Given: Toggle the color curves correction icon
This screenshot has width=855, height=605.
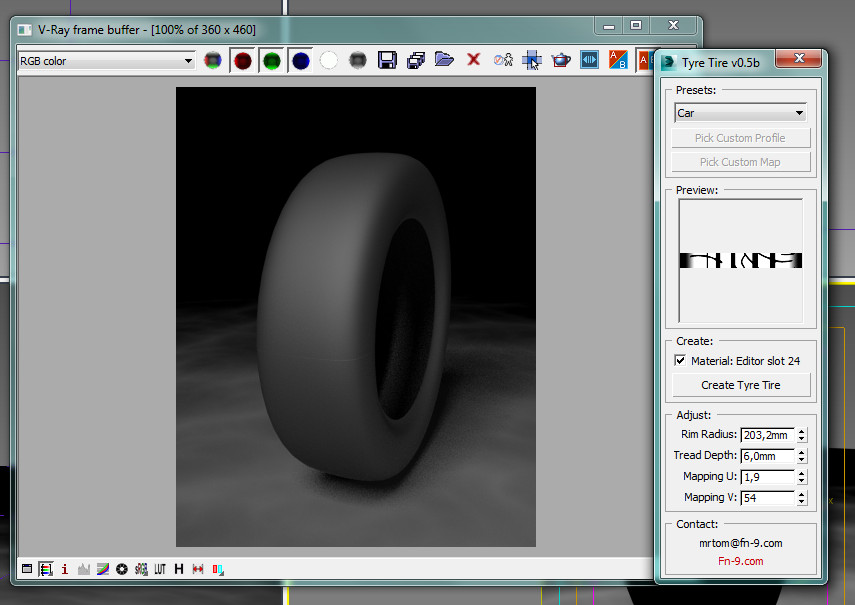Looking at the screenshot, I should click(x=102, y=569).
